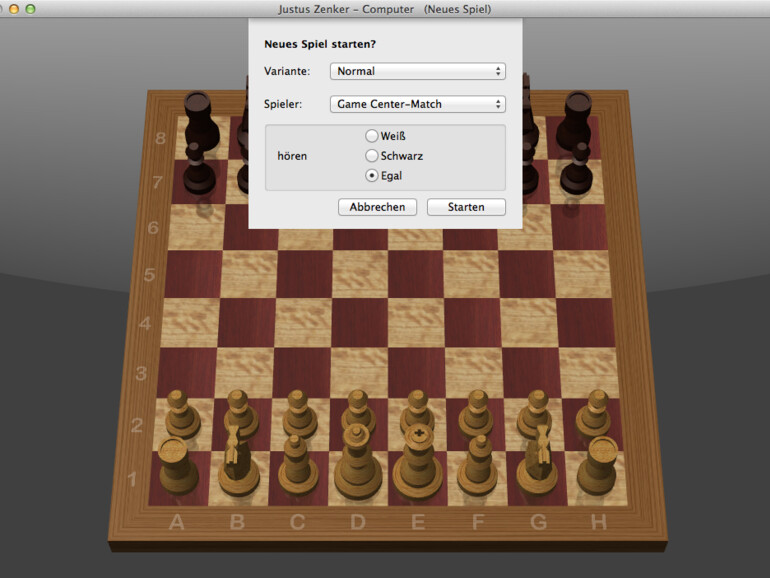Select the white knight on G1
770x578 pixels.
pos(537,461)
